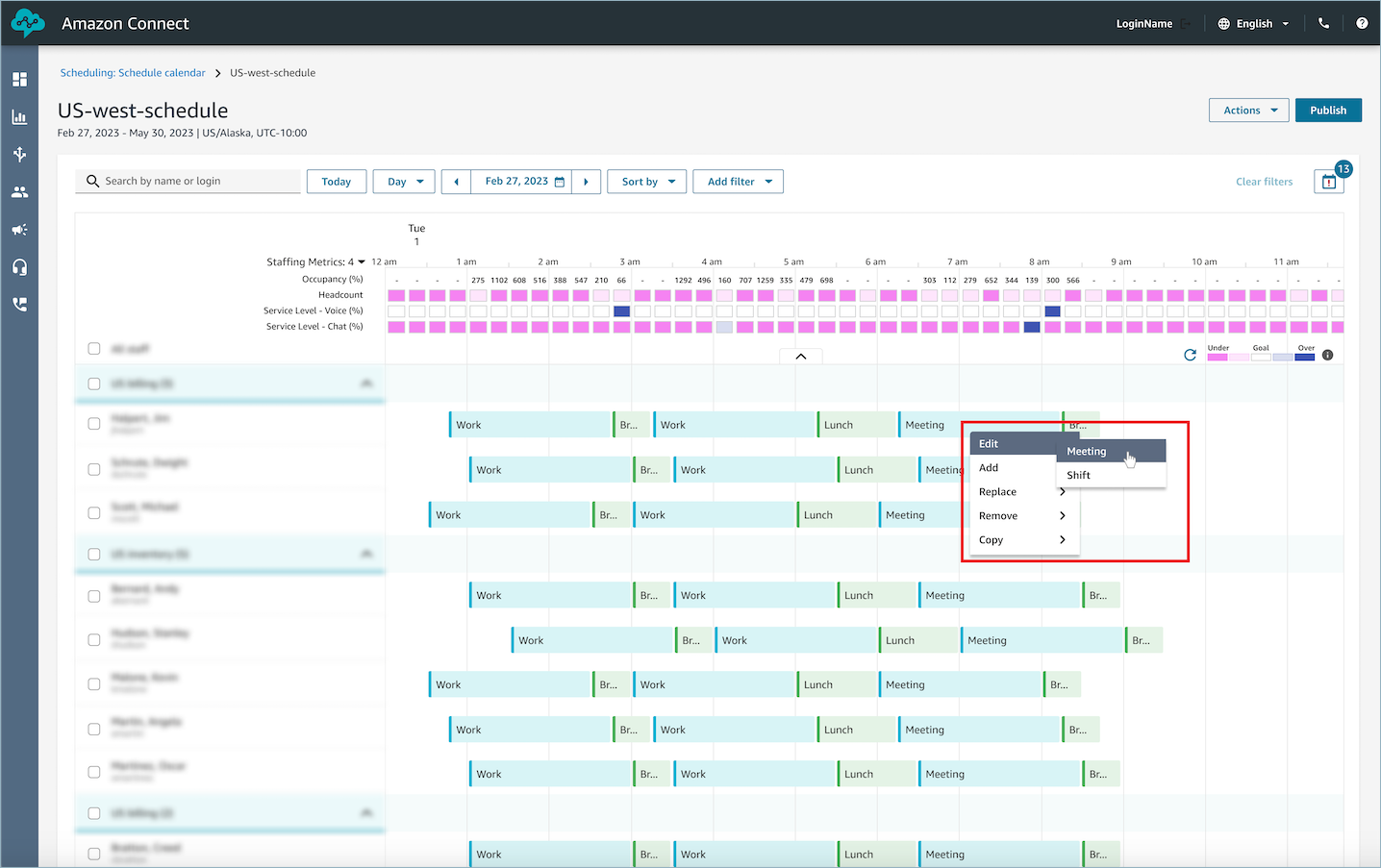Choose Meeting in the Edit submenu
Viewport: 1381px width, 868px height.
(1087, 452)
